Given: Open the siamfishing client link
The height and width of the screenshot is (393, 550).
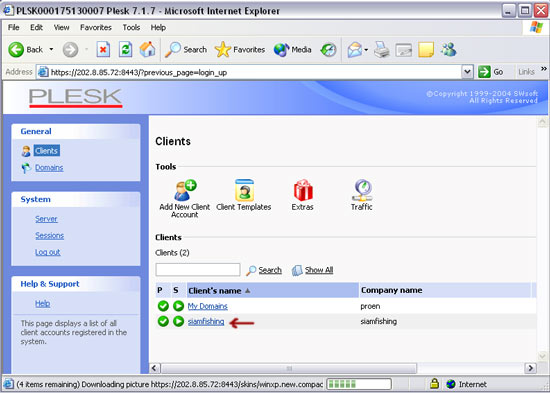Looking at the screenshot, I should click(x=206, y=321).
